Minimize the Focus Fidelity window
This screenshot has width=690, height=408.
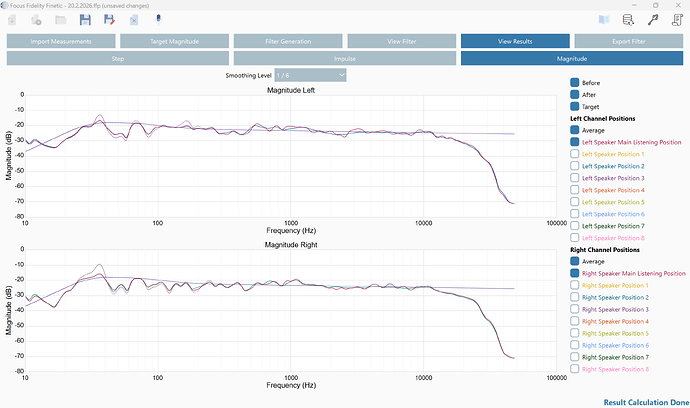(634, 5)
